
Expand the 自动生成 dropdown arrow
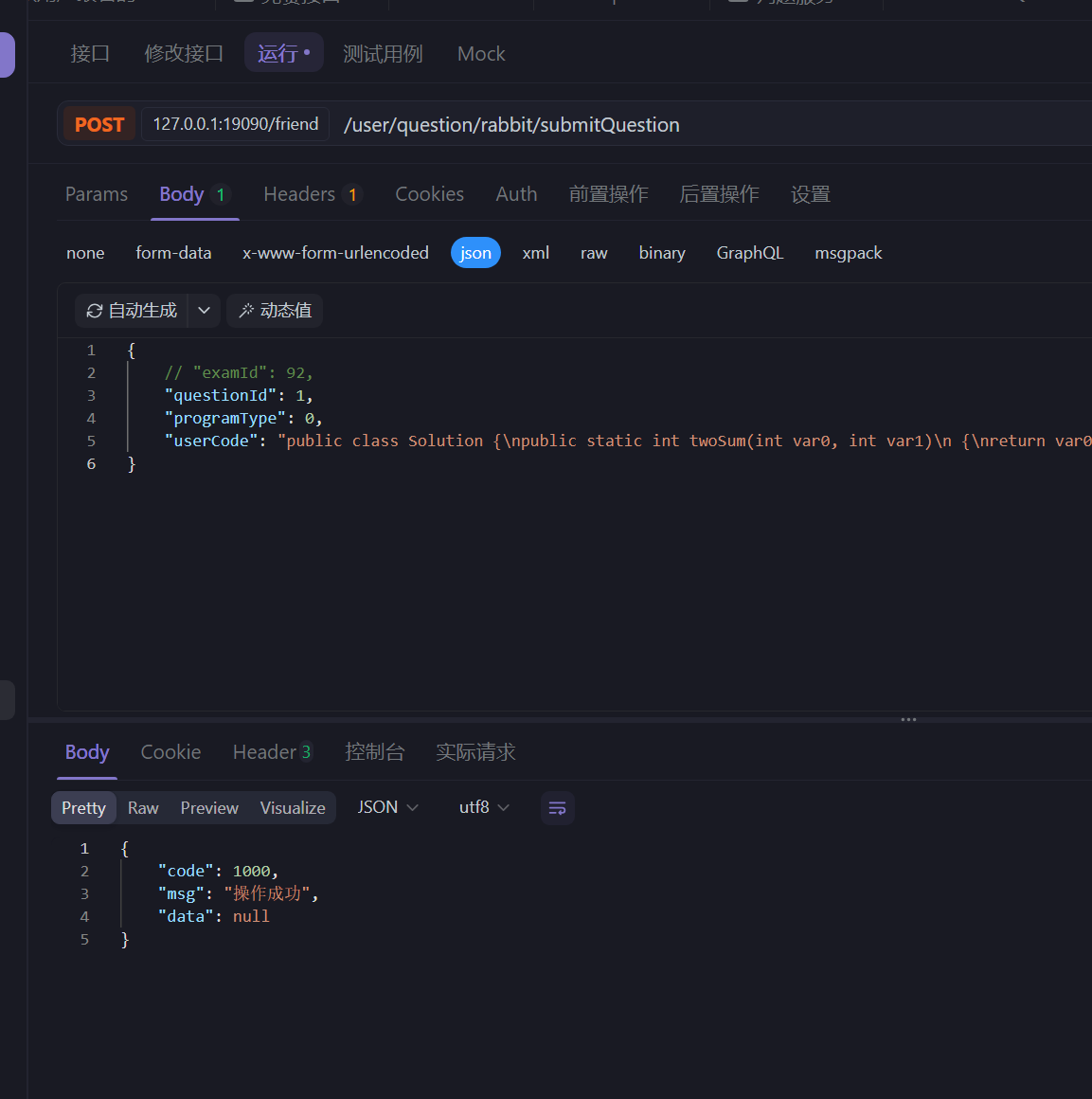[x=204, y=311]
